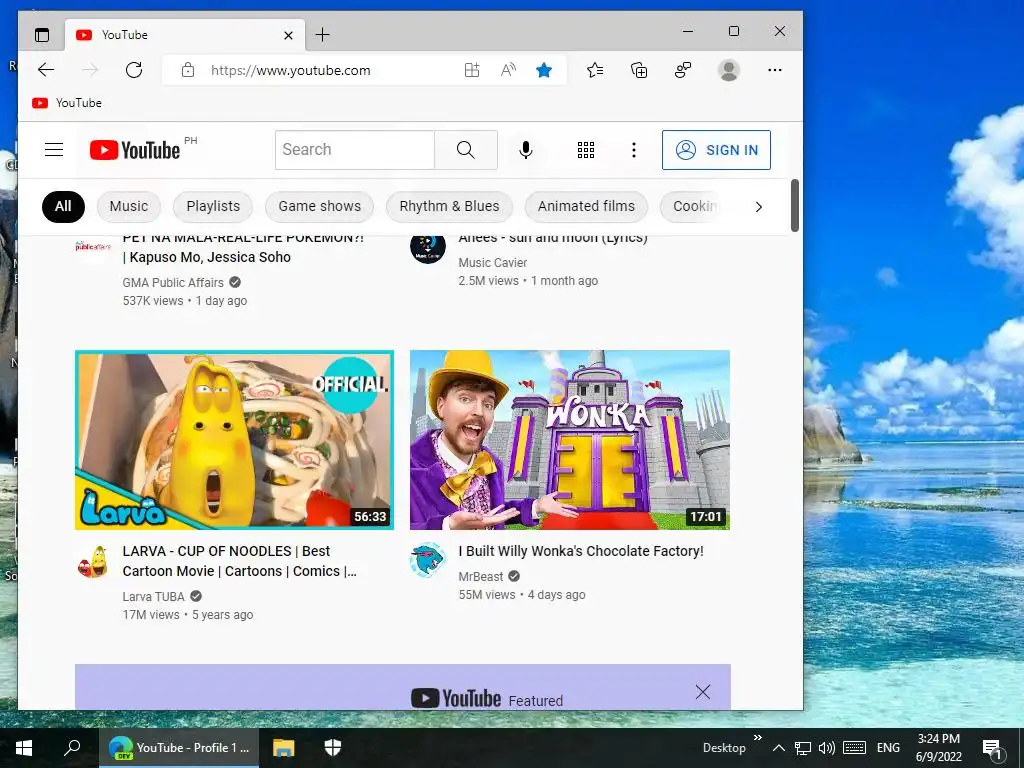Select the All filter chip
This screenshot has height=768, width=1024.
click(x=63, y=206)
